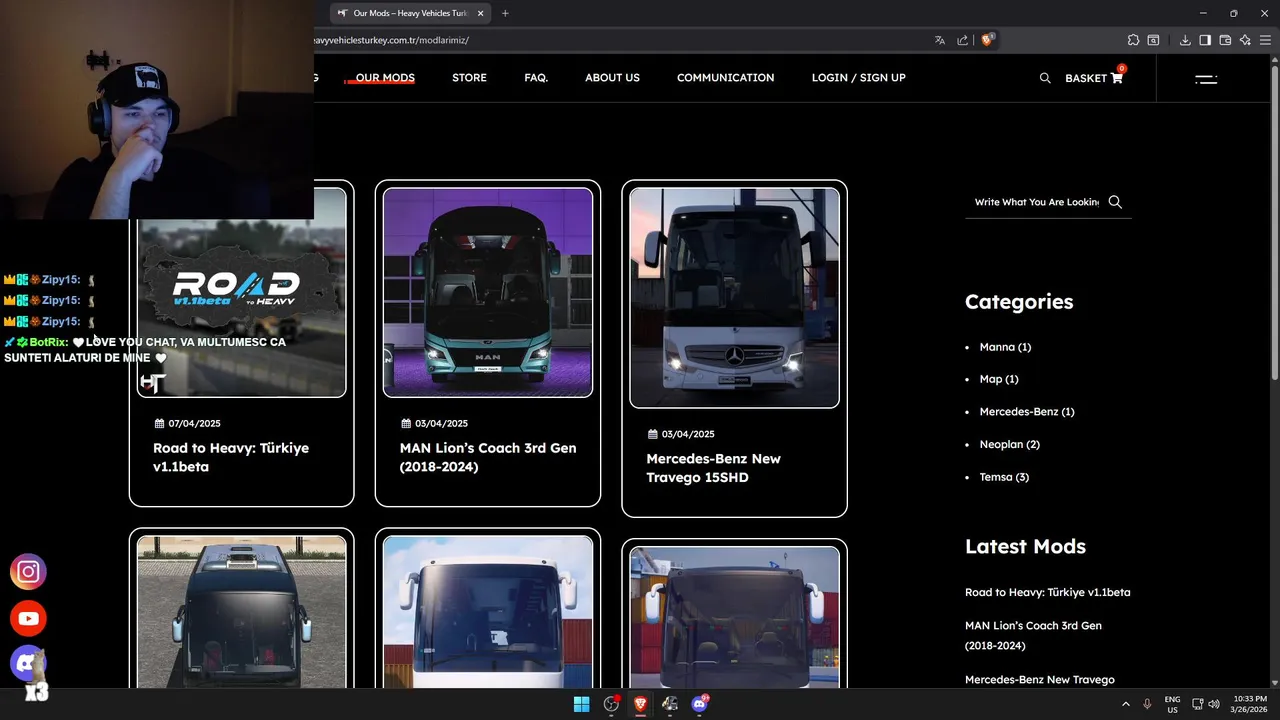The image size is (1280, 720).
Task: Open the taskbar clock showing 10:33 PM
Action: click(x=1249, y=704)
